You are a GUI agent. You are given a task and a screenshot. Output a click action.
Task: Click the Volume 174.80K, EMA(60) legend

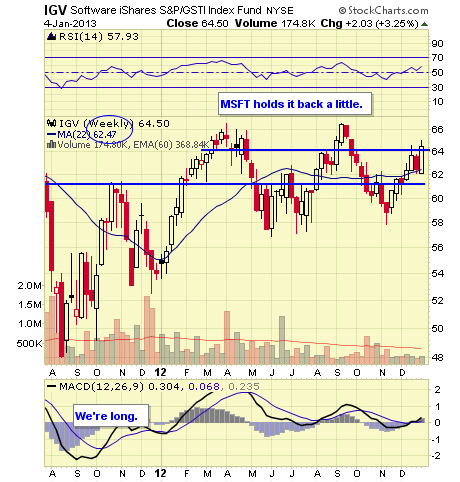click(133, 145)
